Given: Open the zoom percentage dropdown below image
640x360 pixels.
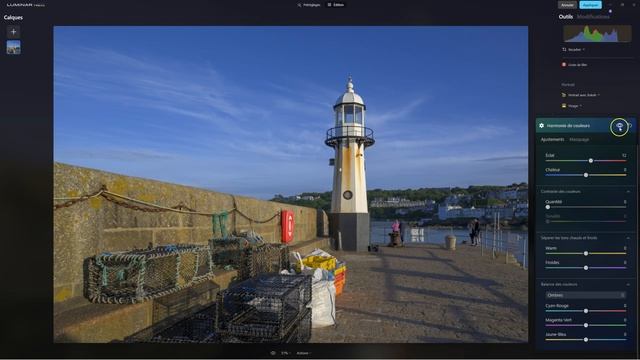Looking at the screenshot, I should 285,353.
